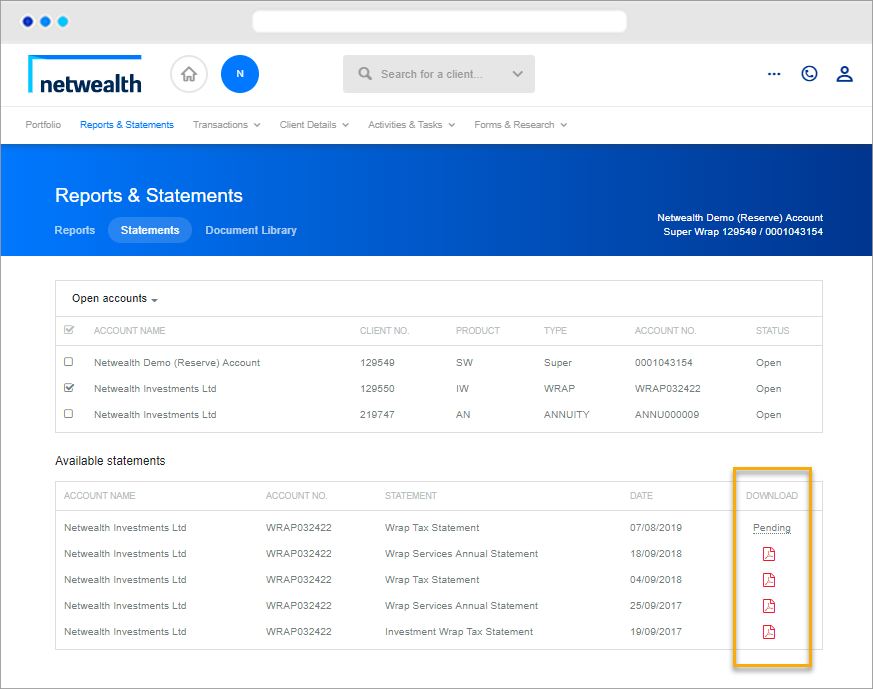Select Reports & Statements in navigation
The width and height of the screenshot is (873, 689).
coord(127,125)
